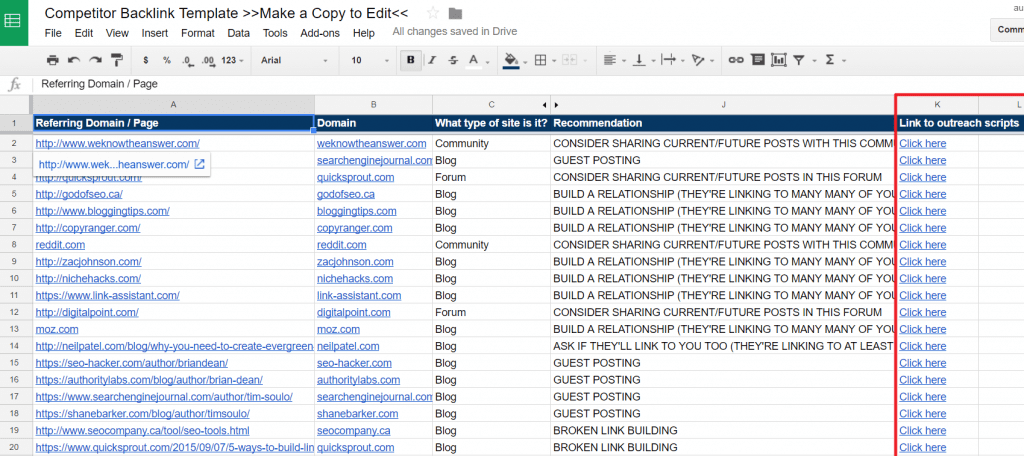Increase decimal places

(208, 60)
